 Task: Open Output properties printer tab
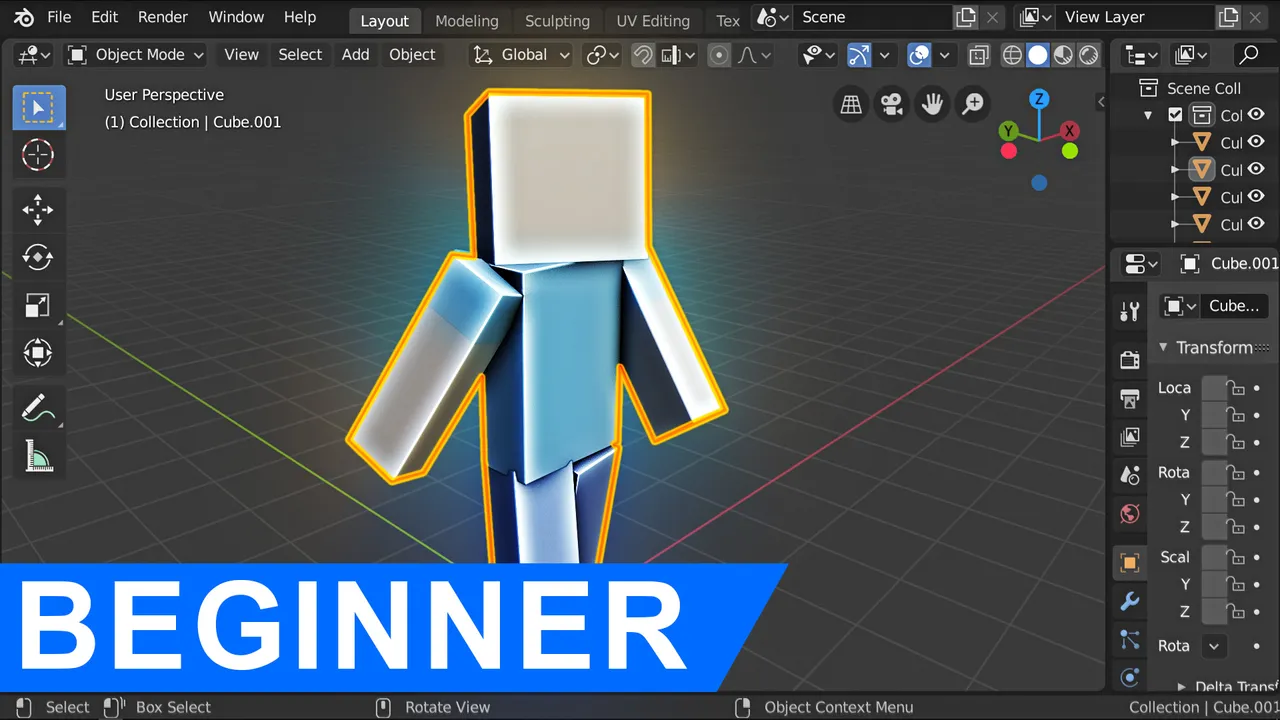click(x=1130, y=398)
